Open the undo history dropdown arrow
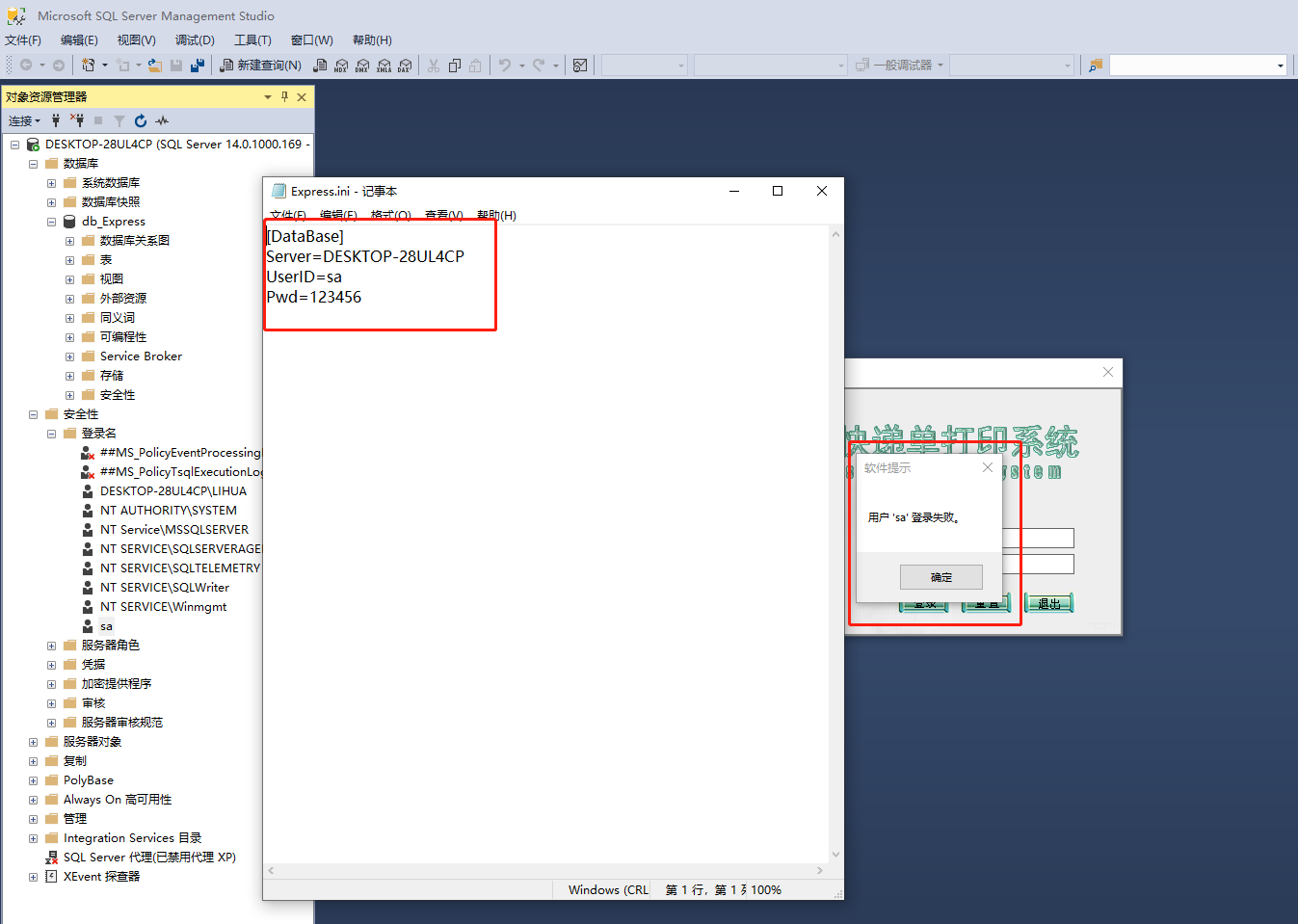Viewport: 1298px width, 924px height. [521, 66]
